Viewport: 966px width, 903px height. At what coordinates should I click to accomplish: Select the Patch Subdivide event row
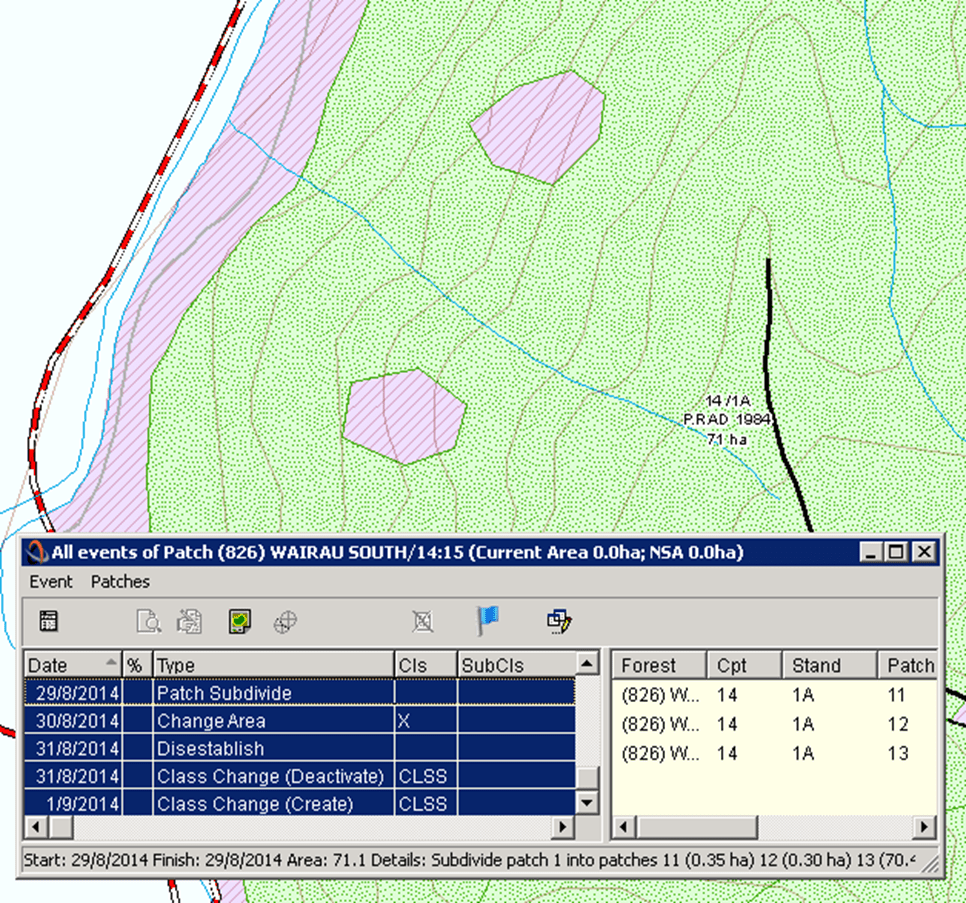click(299, 692)
